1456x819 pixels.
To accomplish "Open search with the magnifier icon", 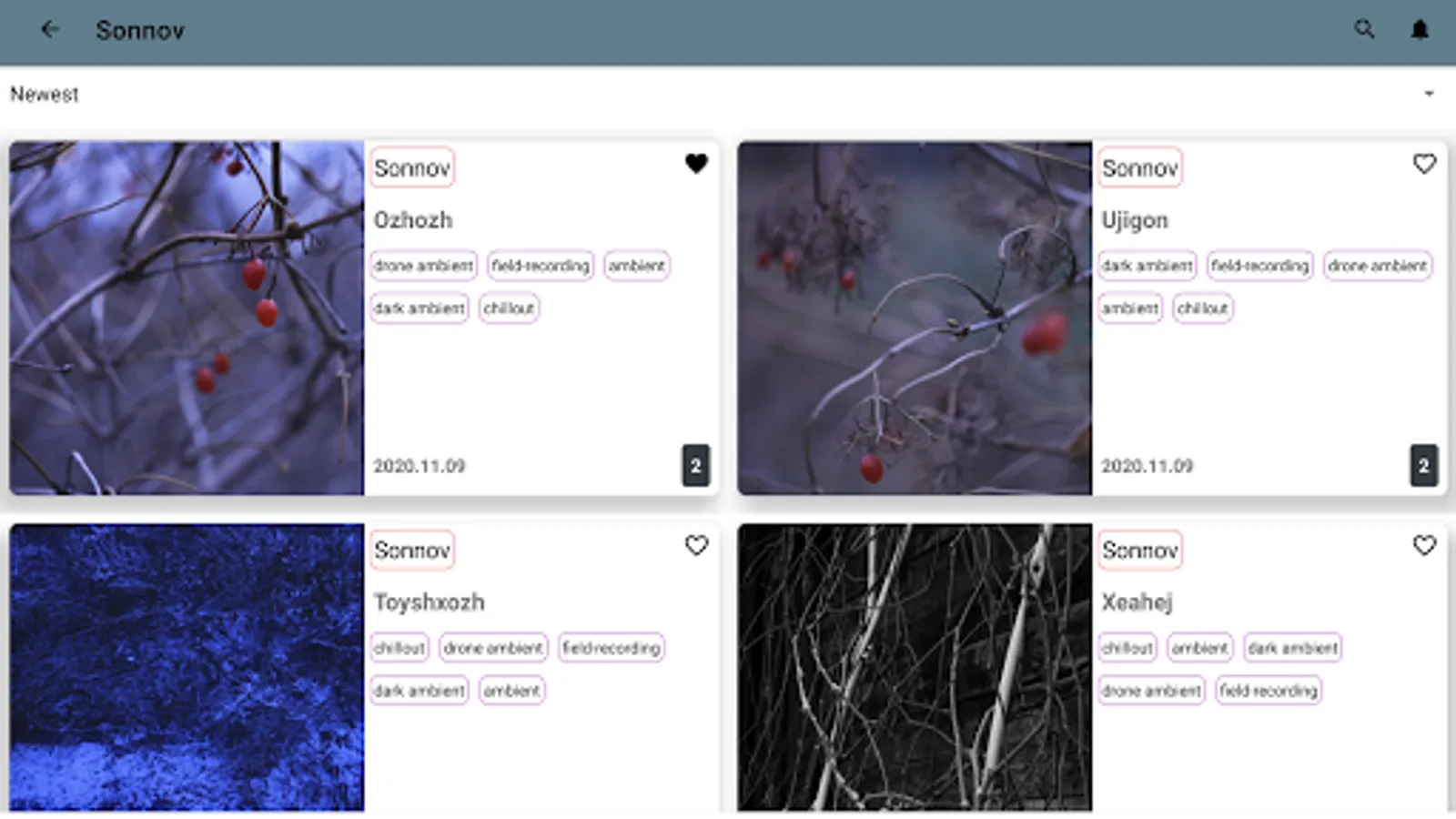I will point(1364,29).
